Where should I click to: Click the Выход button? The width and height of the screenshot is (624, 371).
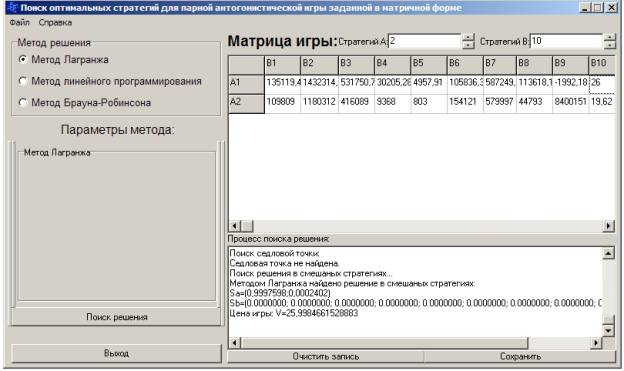pos(116,353)
